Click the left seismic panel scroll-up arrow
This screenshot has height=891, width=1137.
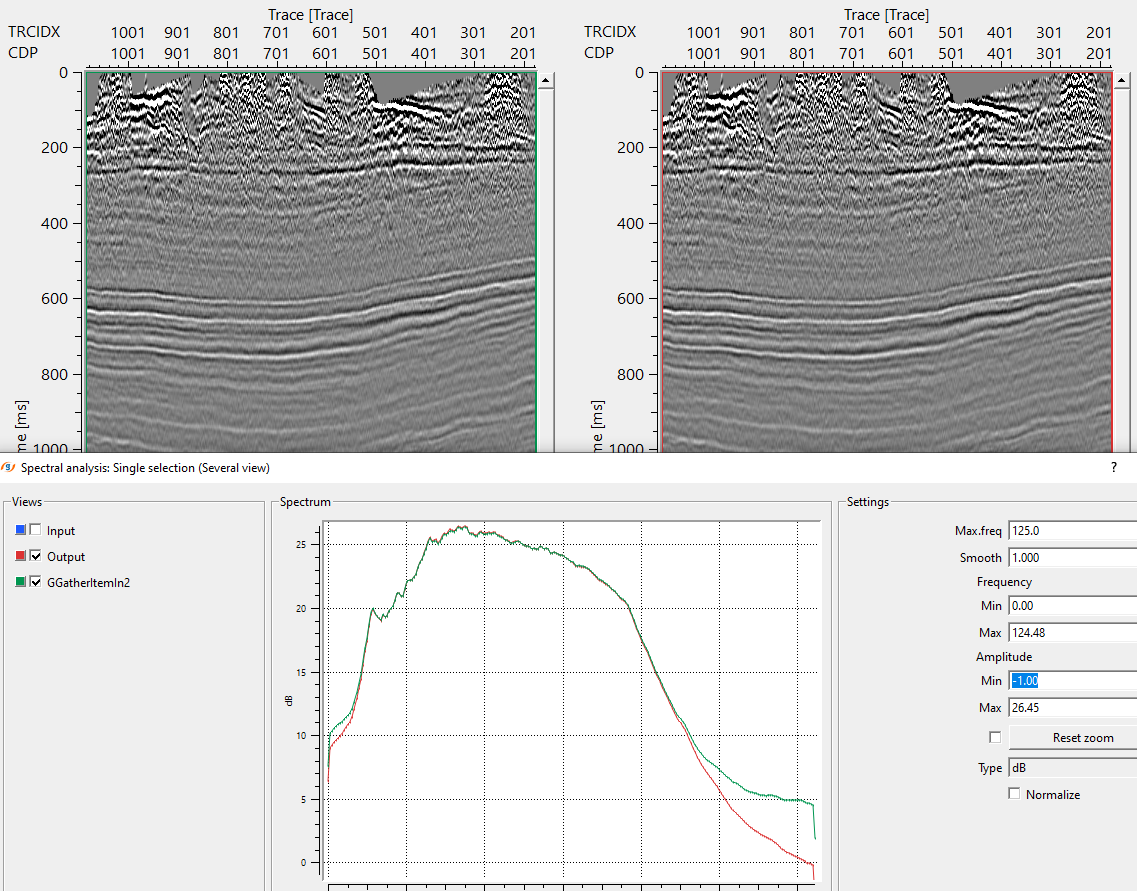tap(546, 79)
